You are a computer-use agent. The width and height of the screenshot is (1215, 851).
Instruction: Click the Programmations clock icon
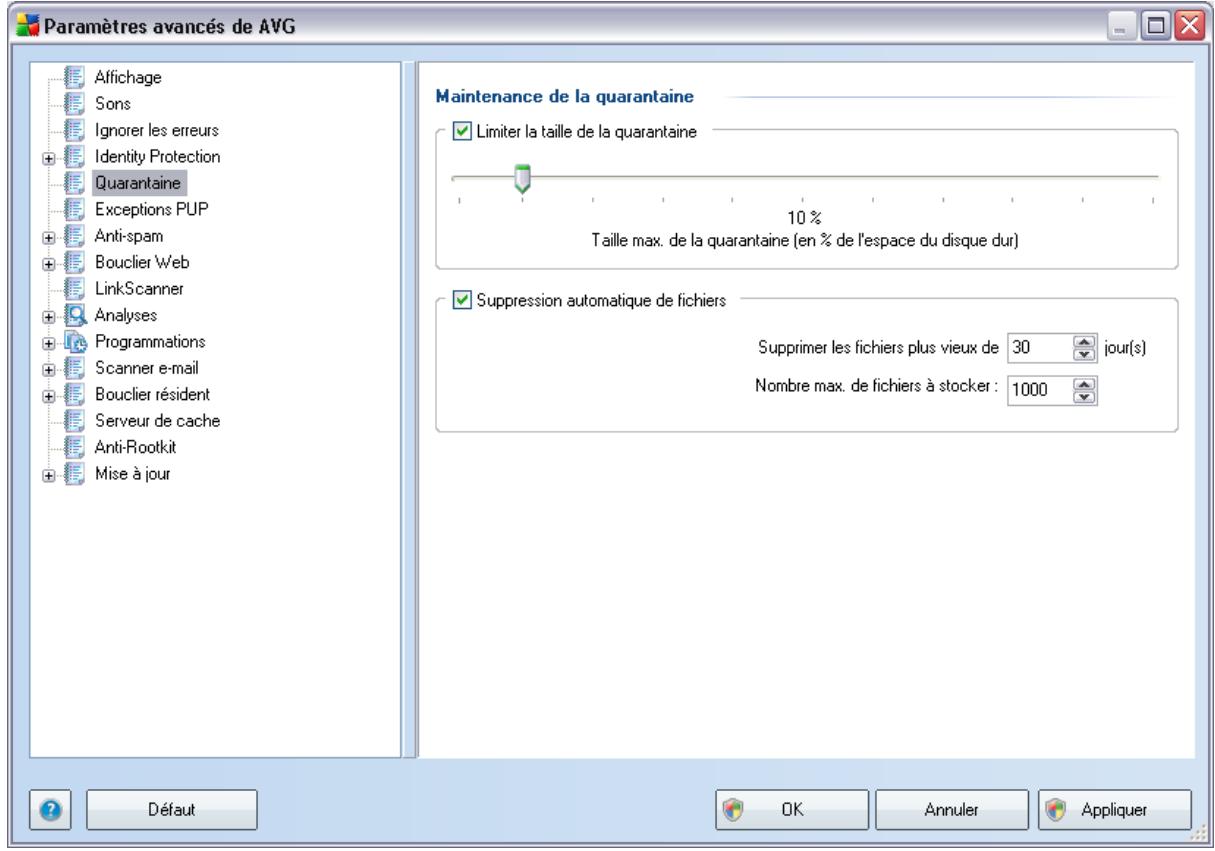(73, 341)
